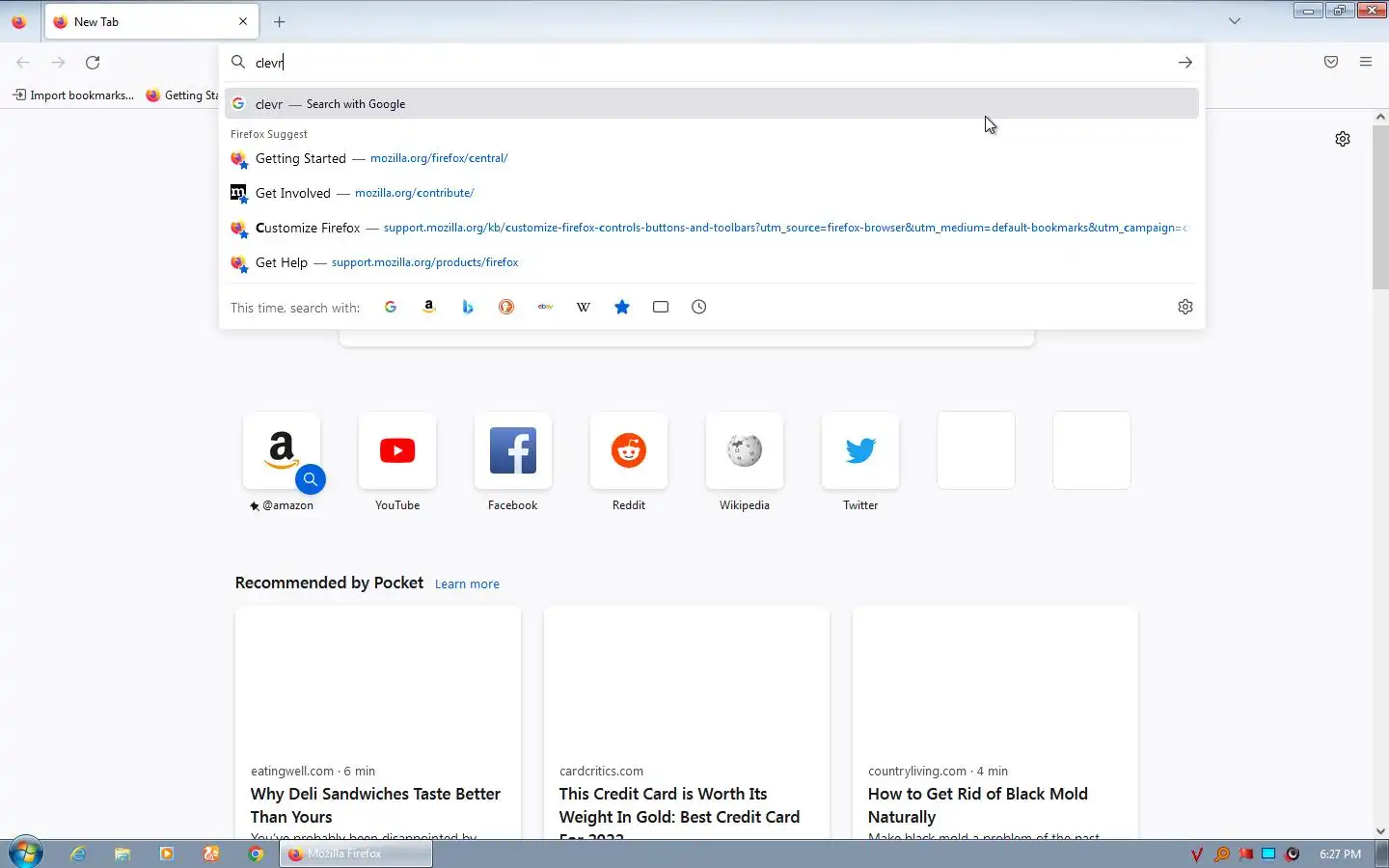Image resolution: width=1389 pixels, height=868 pixels.
Task: Choose the Get Involved suggestion
Action: [x=712, y=193]
